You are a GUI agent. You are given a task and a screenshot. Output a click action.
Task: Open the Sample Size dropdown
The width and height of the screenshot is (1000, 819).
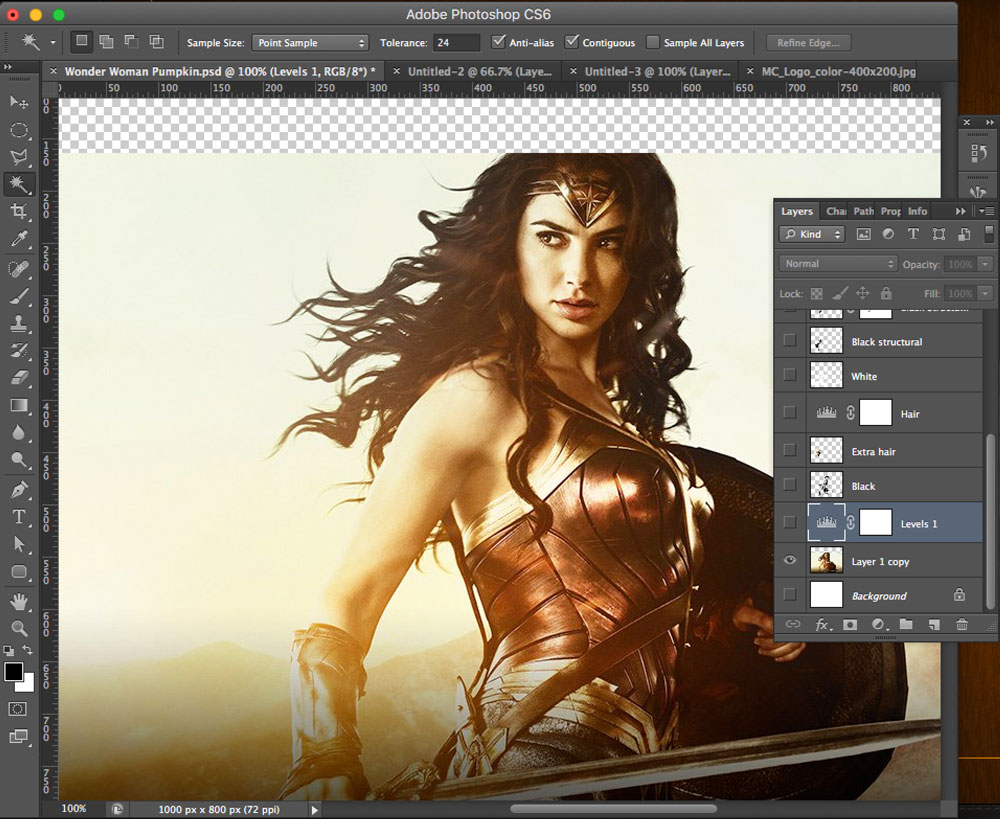click(310, 43)
